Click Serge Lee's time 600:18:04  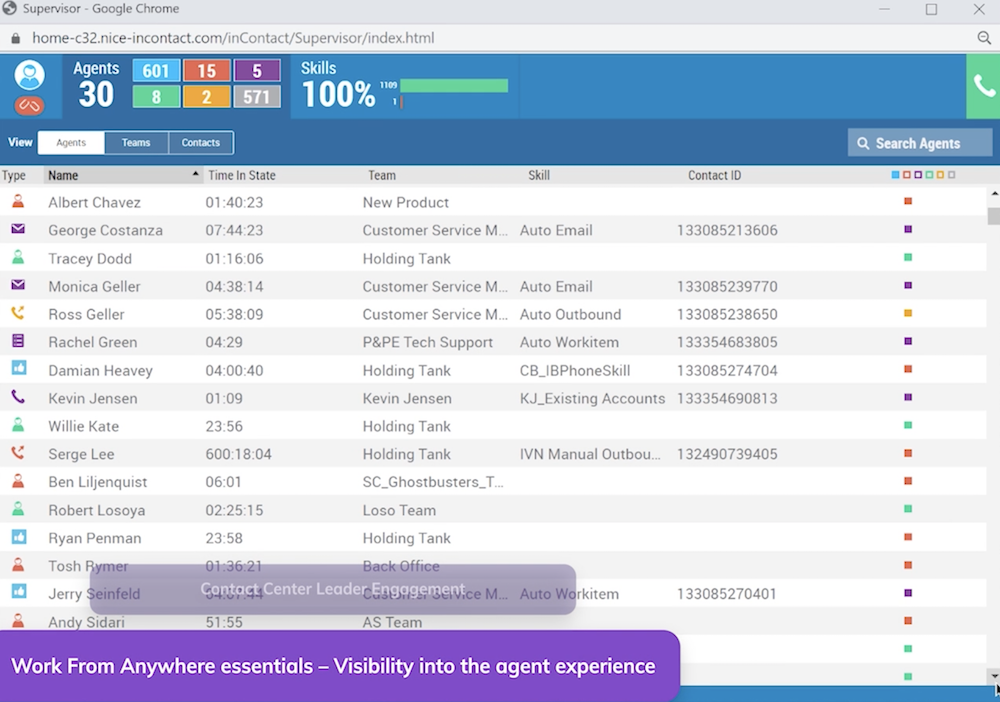coord(239,454)
